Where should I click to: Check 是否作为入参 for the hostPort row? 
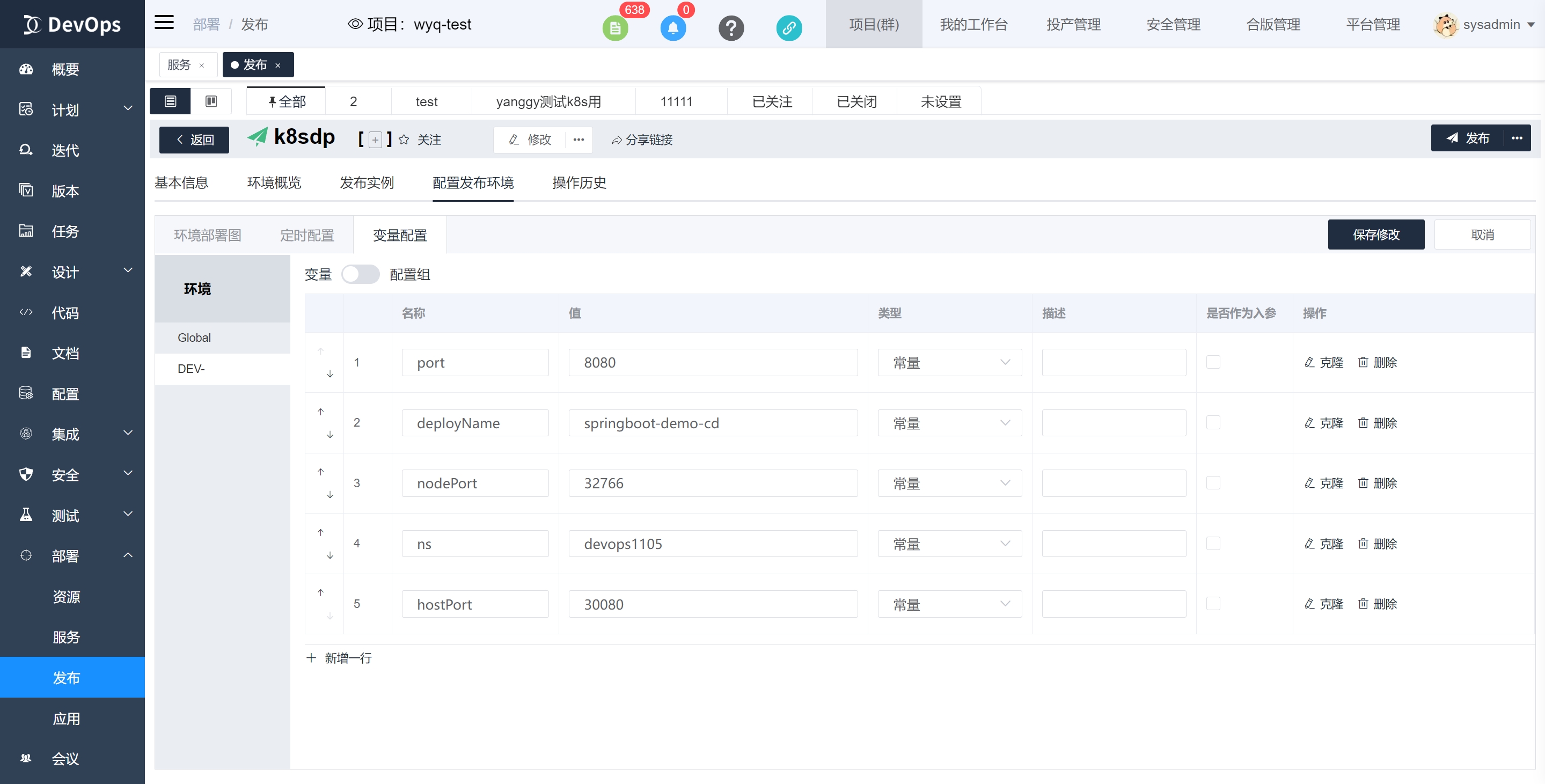click(1213, 604)
